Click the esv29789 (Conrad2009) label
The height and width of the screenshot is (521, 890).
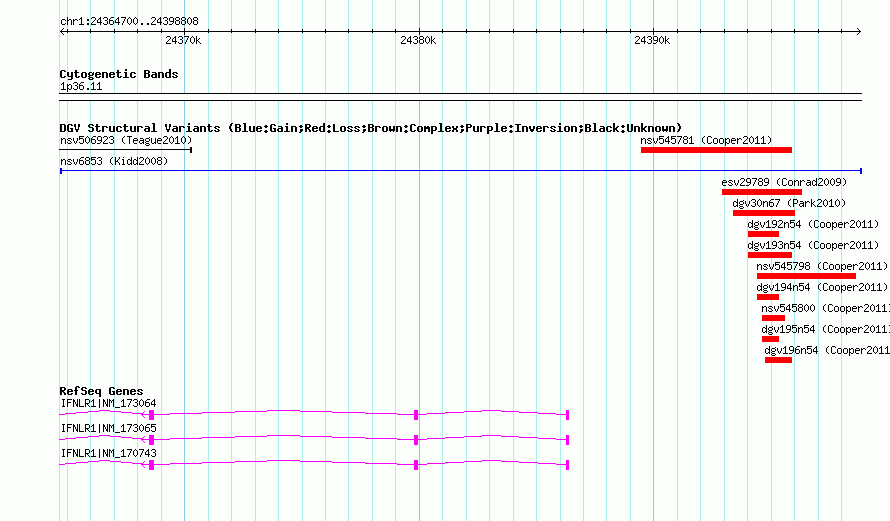(x=784, y=182)
